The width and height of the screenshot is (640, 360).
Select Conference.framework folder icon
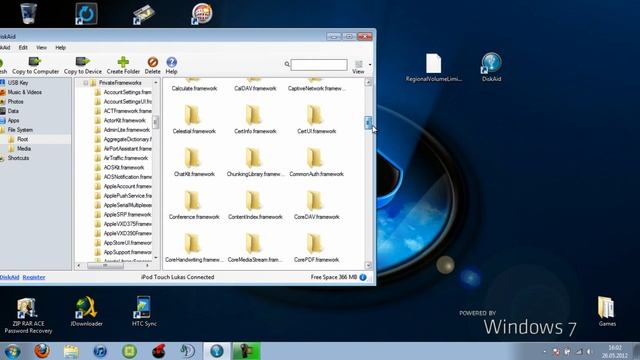192,200
